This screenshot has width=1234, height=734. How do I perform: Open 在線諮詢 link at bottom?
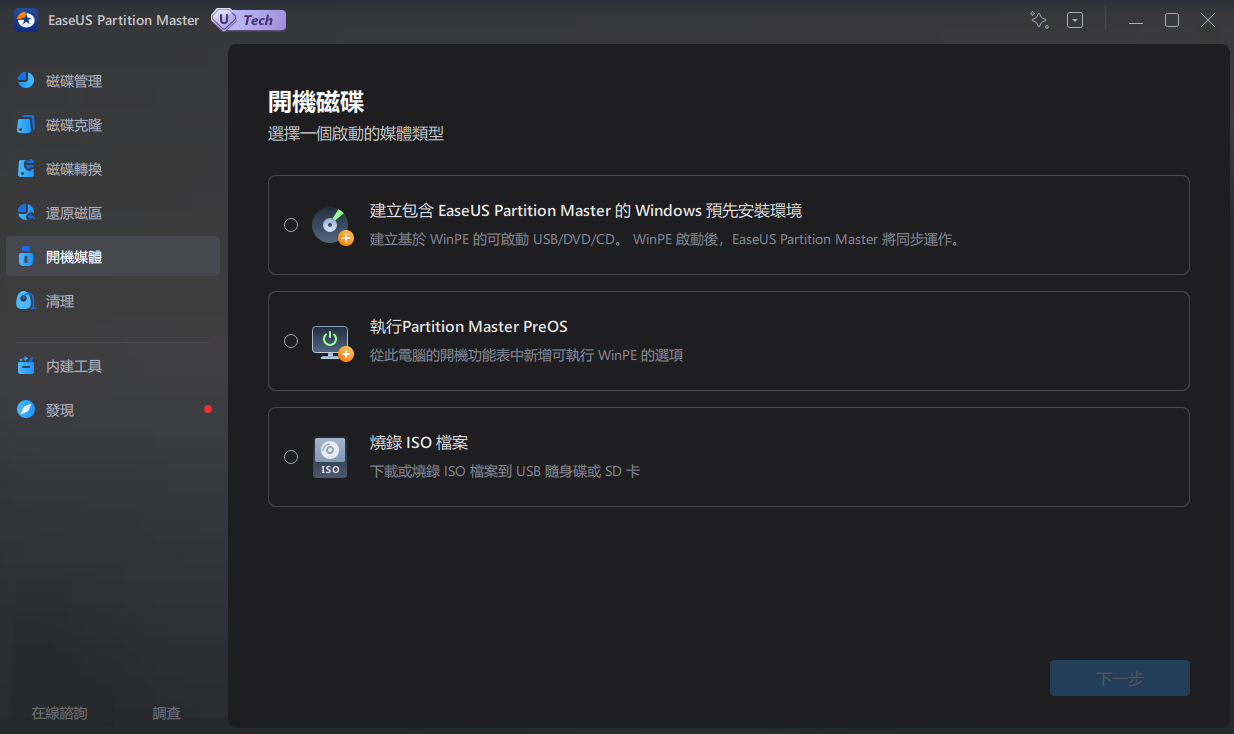click(x=59, y=713)
